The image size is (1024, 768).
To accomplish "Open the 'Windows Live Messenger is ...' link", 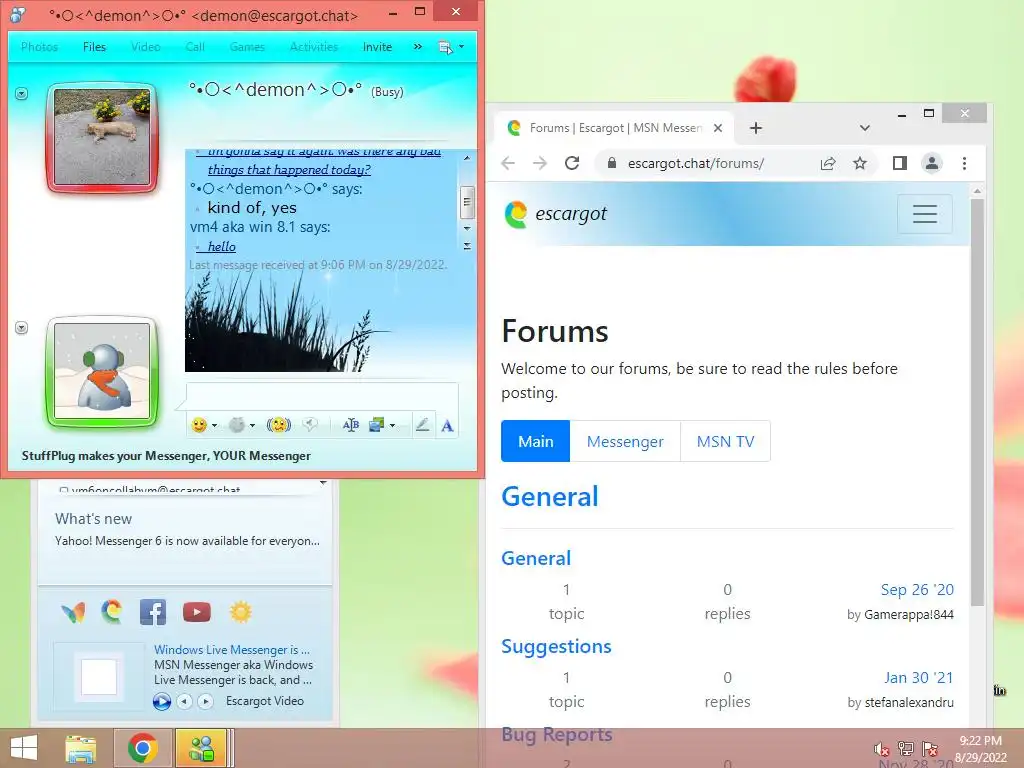I will [232, 650].
